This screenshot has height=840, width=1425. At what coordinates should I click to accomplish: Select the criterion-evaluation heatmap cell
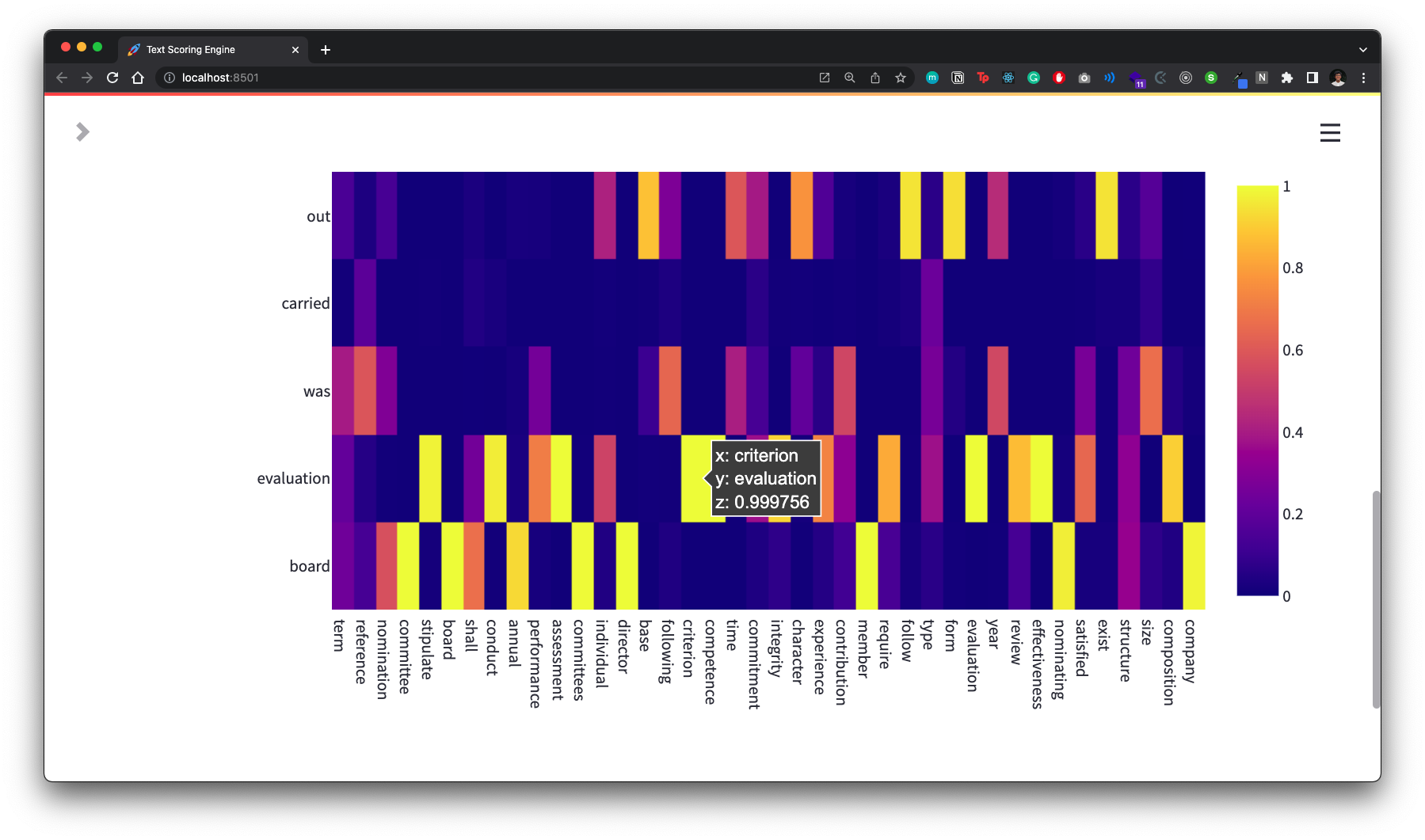pos(691,477)
